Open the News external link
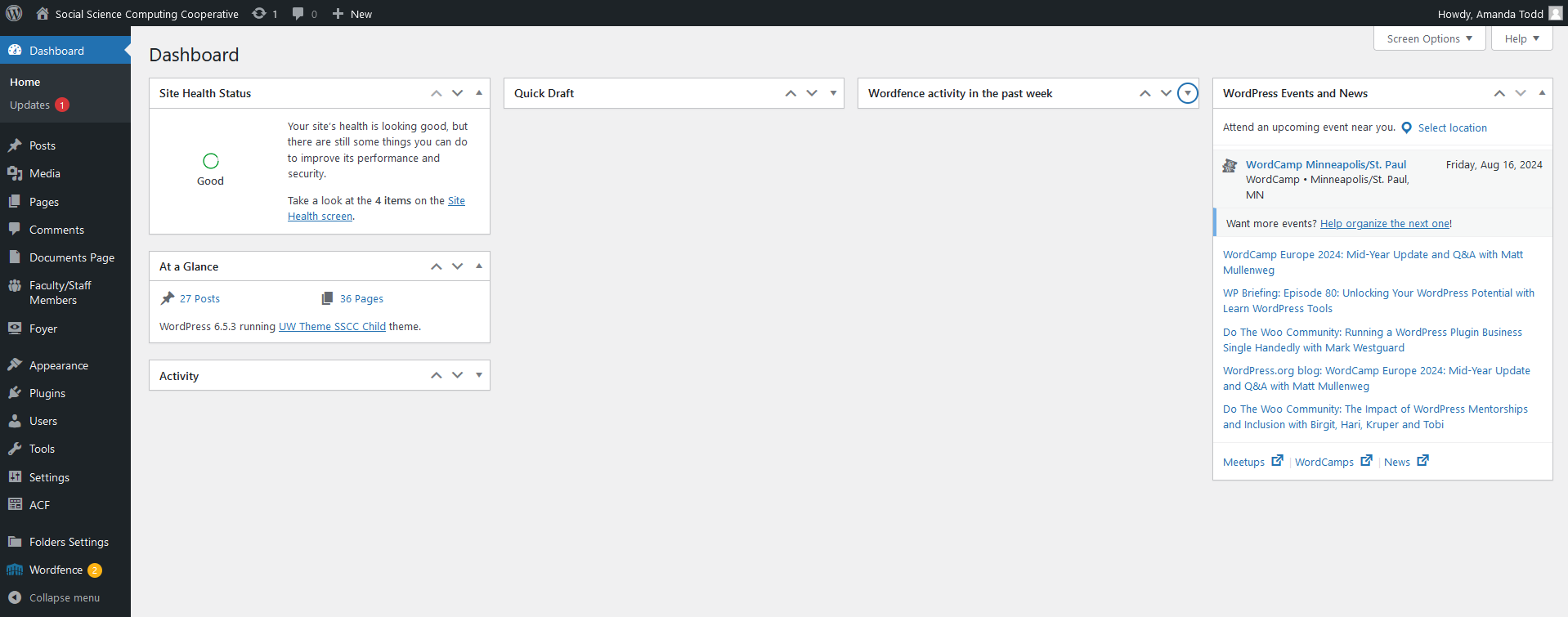This screenshot has width=1568, height=617. coord(1406,462)
